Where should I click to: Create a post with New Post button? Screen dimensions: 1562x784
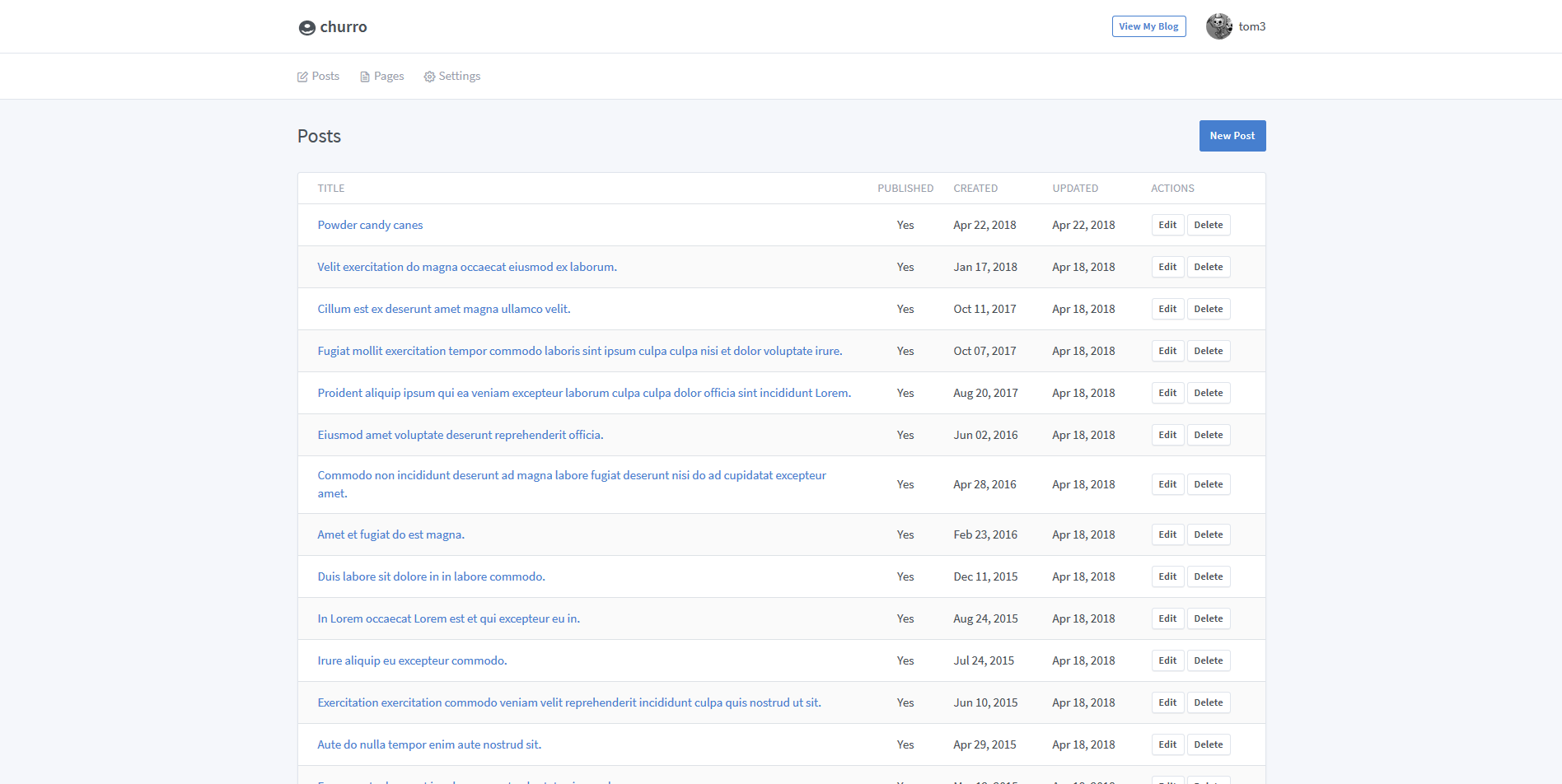click(x=1232, y=136)
